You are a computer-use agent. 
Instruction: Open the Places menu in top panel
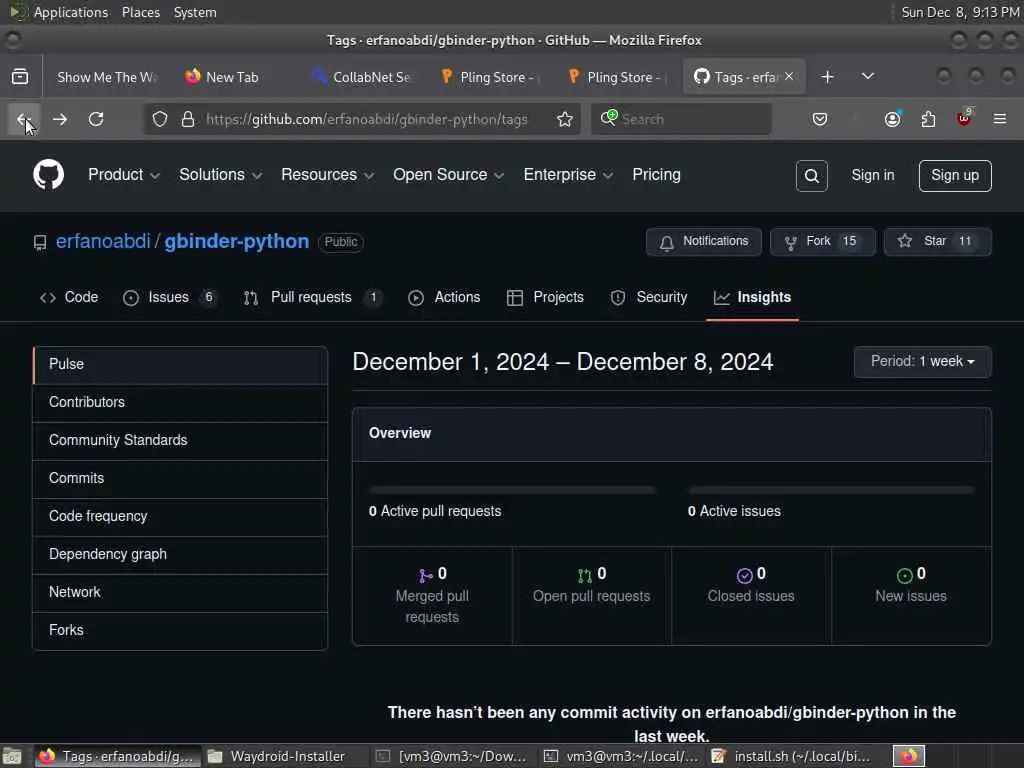click(140, 12)
